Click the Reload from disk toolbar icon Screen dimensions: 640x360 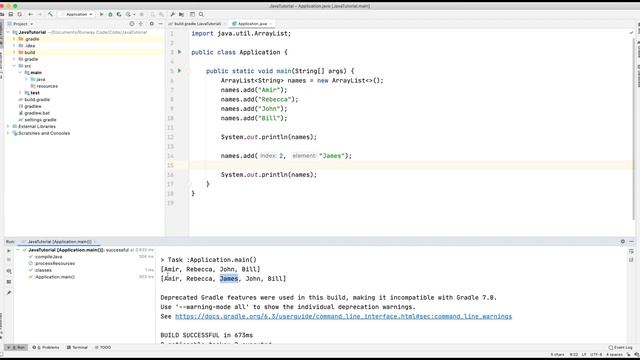click(x=19, y=14)
